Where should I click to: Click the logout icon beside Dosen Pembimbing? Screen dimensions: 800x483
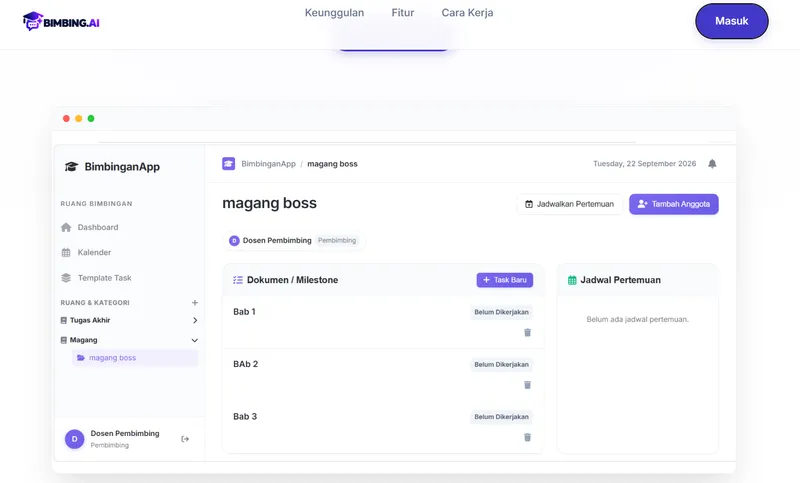pos(185,439)
